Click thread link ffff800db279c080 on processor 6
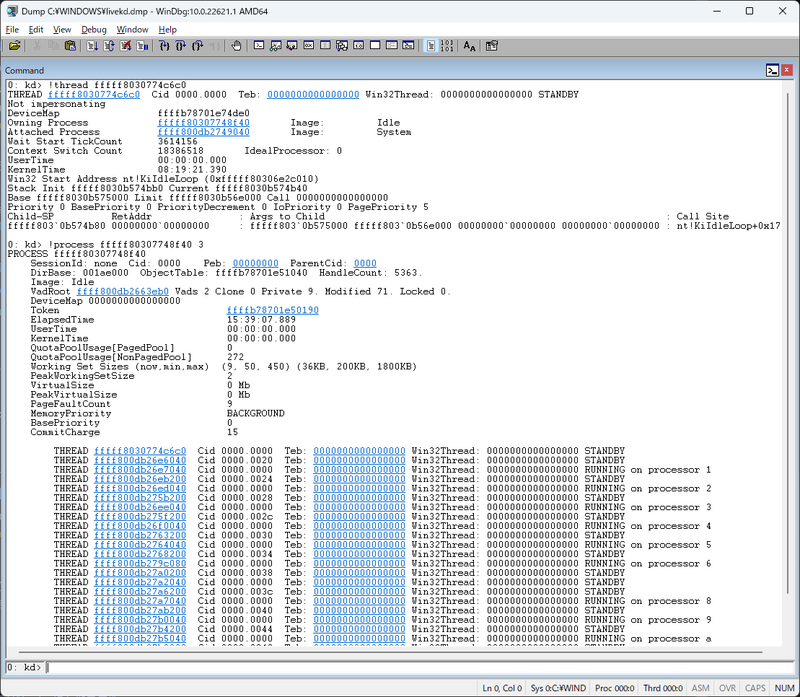 tap(140, 563)
